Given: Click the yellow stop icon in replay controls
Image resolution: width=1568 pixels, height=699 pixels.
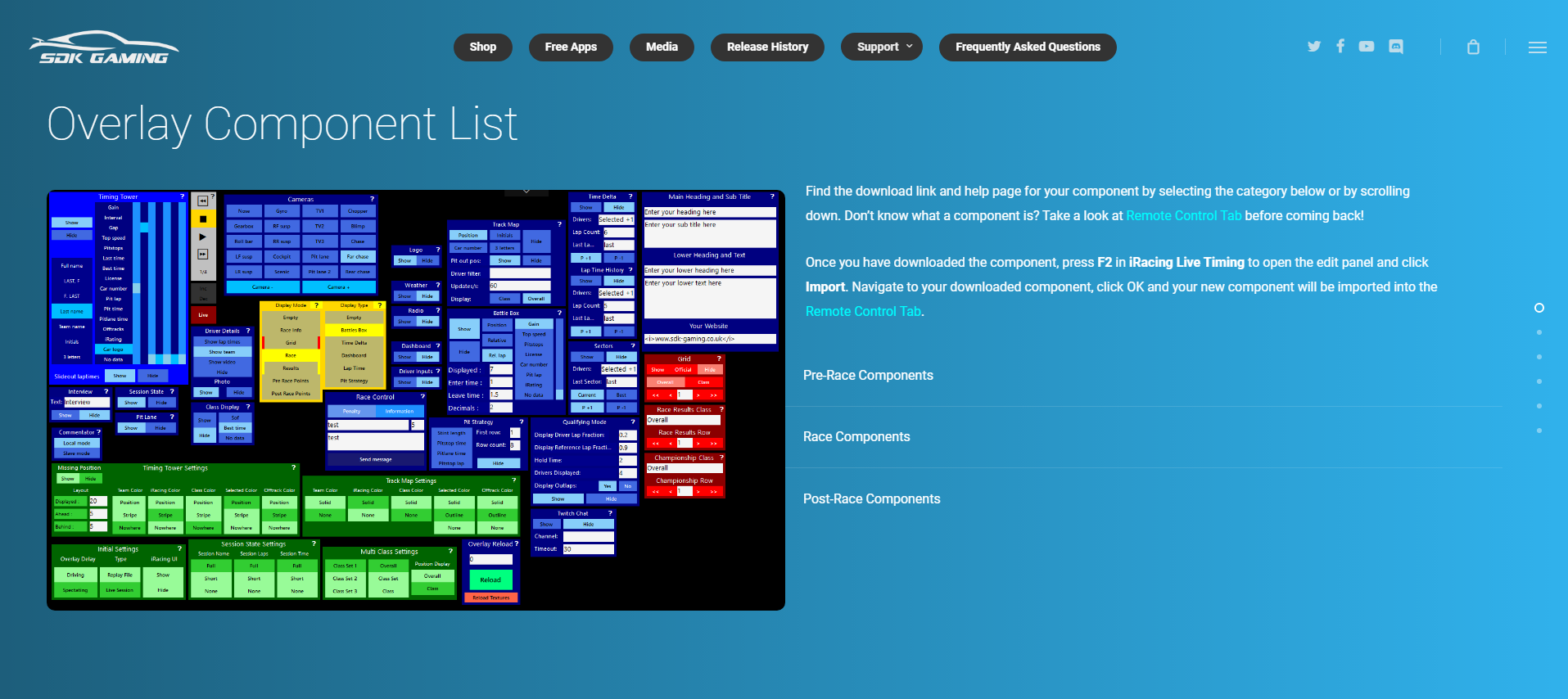Looking at the screenshot, I should click(x=203, y=219).
